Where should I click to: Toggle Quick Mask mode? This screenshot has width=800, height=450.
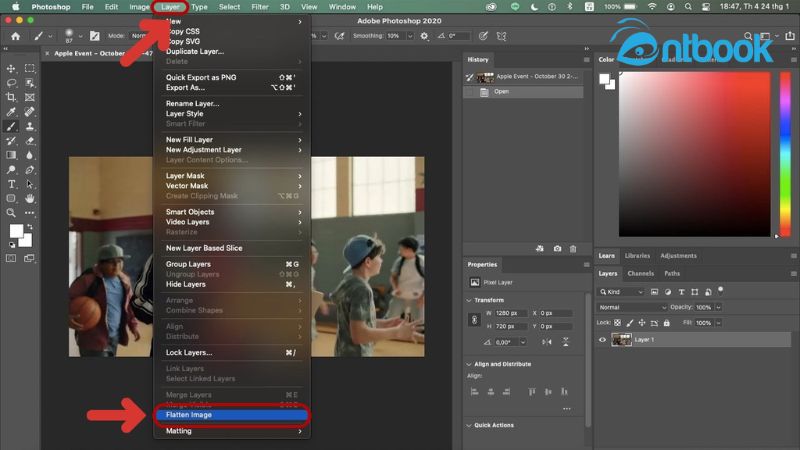coord(11,258)
